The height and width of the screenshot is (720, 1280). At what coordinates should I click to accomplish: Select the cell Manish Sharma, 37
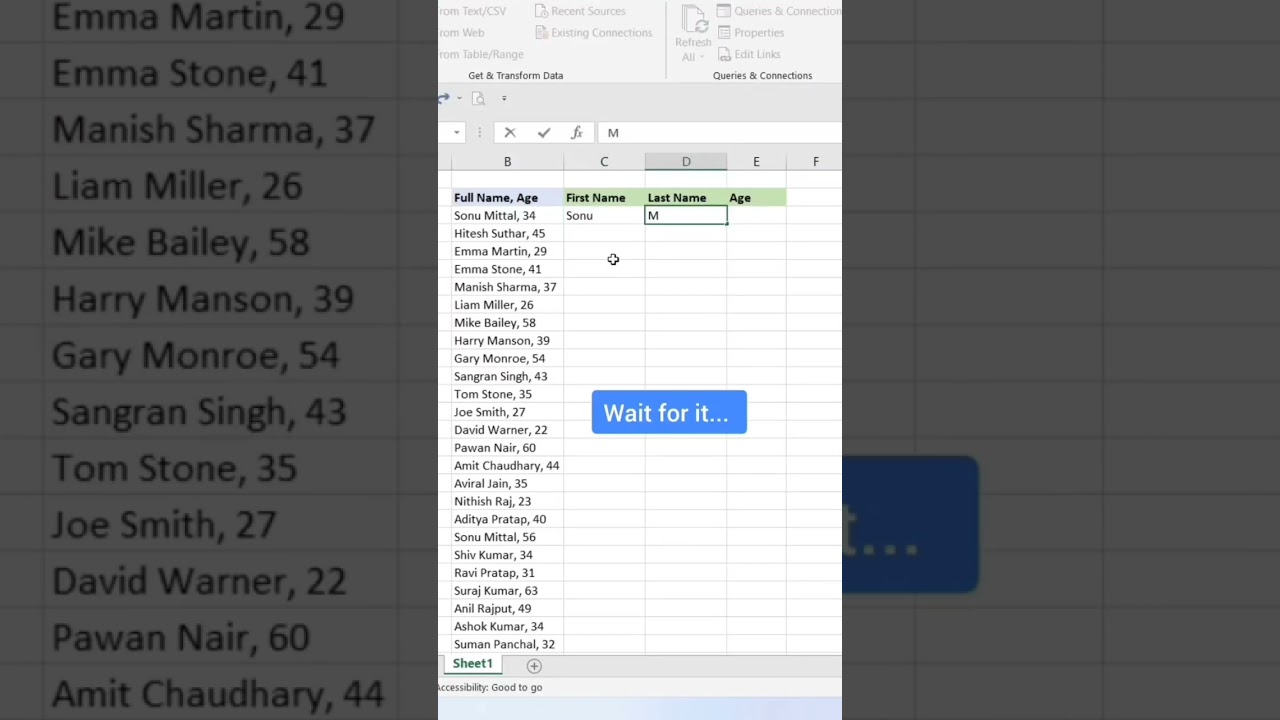(x=507, y=287)
